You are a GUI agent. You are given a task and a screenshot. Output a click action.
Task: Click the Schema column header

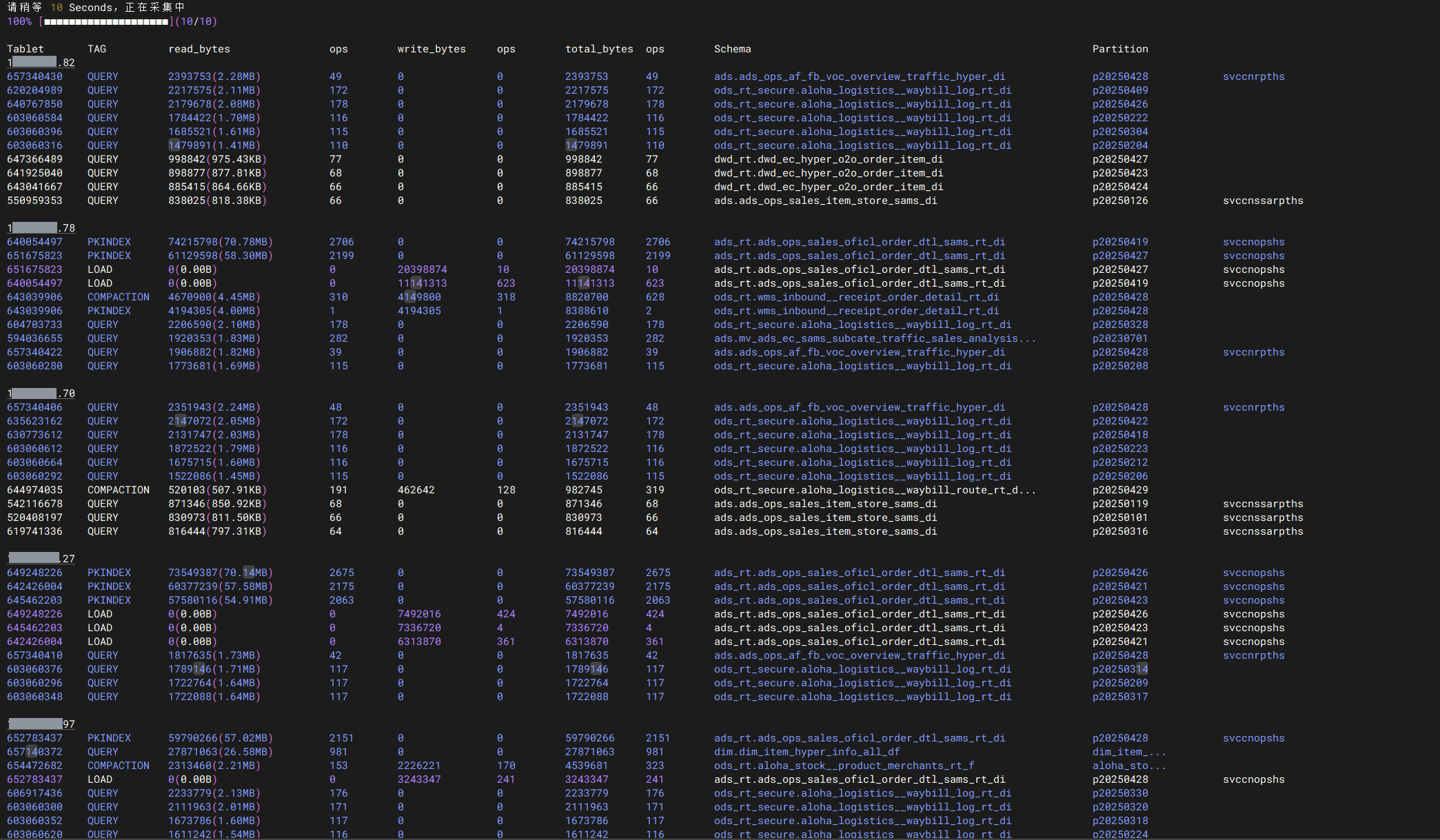pyautogui.click(x=733, y=49)
